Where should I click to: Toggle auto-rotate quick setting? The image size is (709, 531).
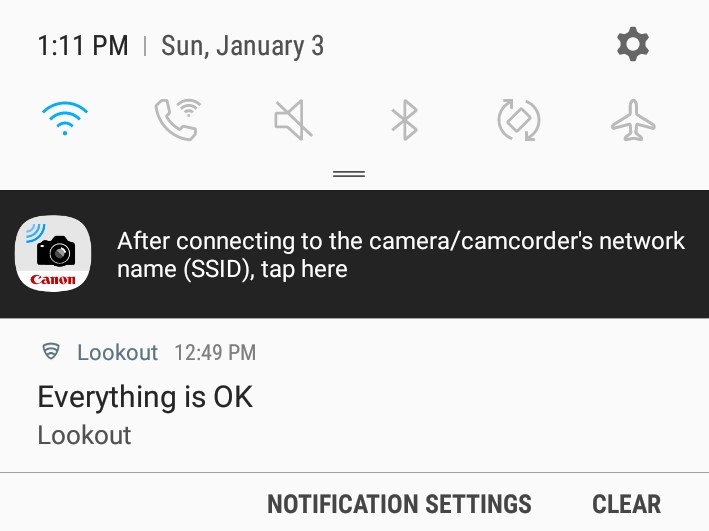518,121
